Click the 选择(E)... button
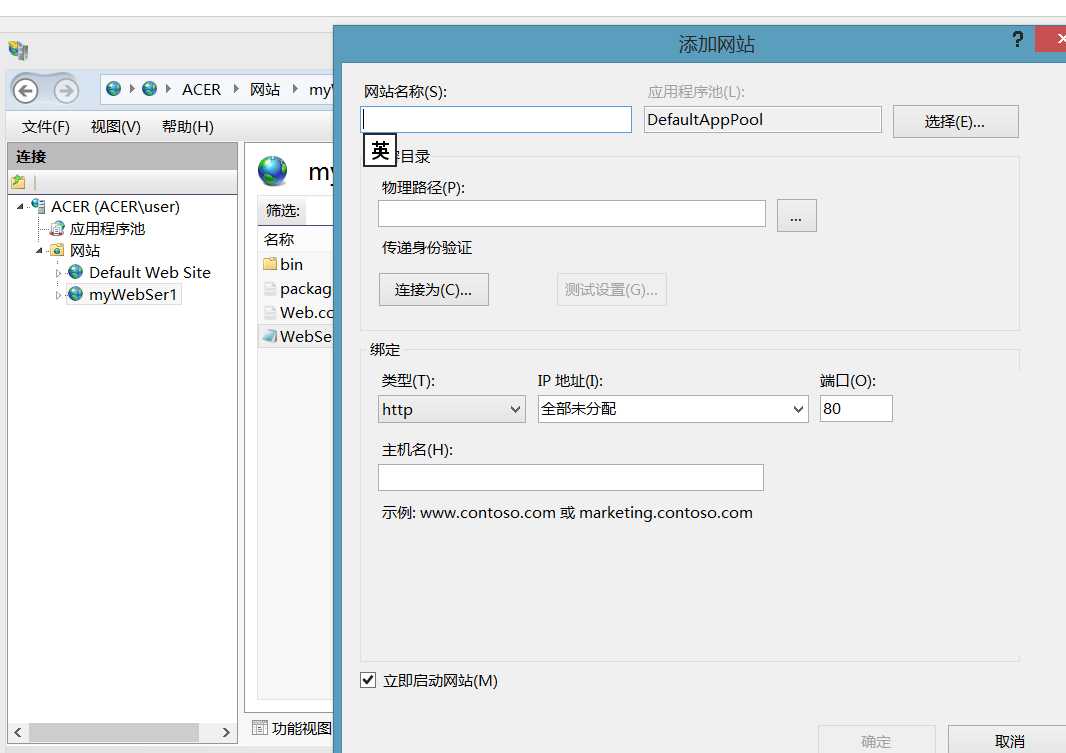 click(x=955, y=122)
